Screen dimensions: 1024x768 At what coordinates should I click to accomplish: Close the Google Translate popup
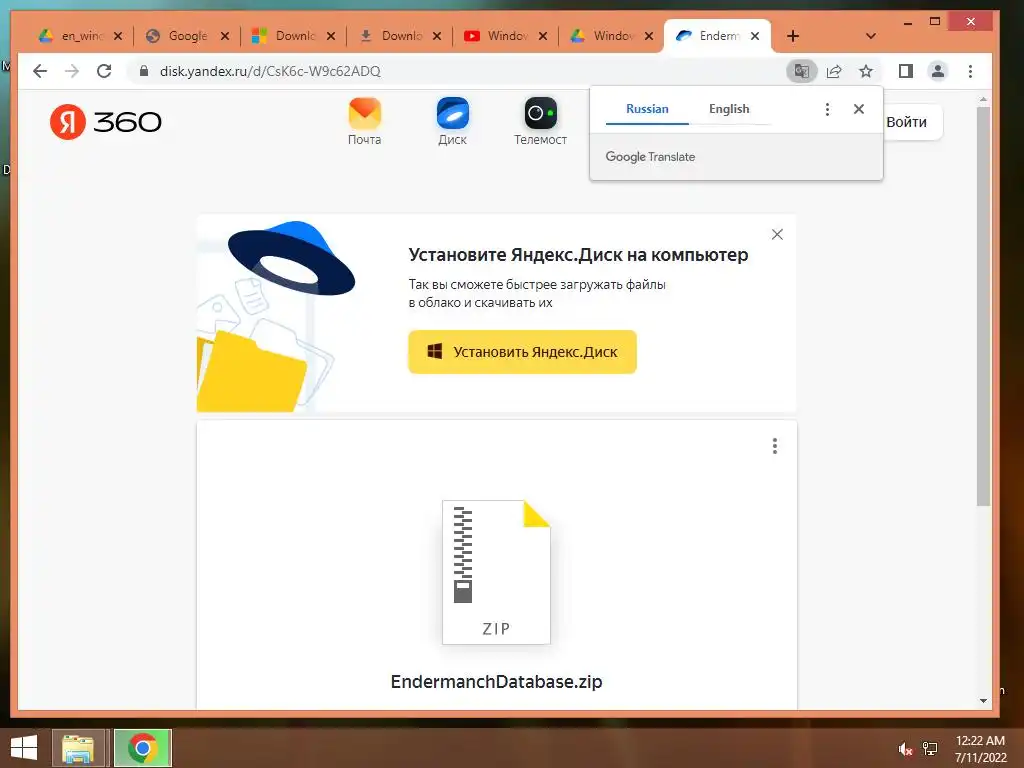[859, 109]
